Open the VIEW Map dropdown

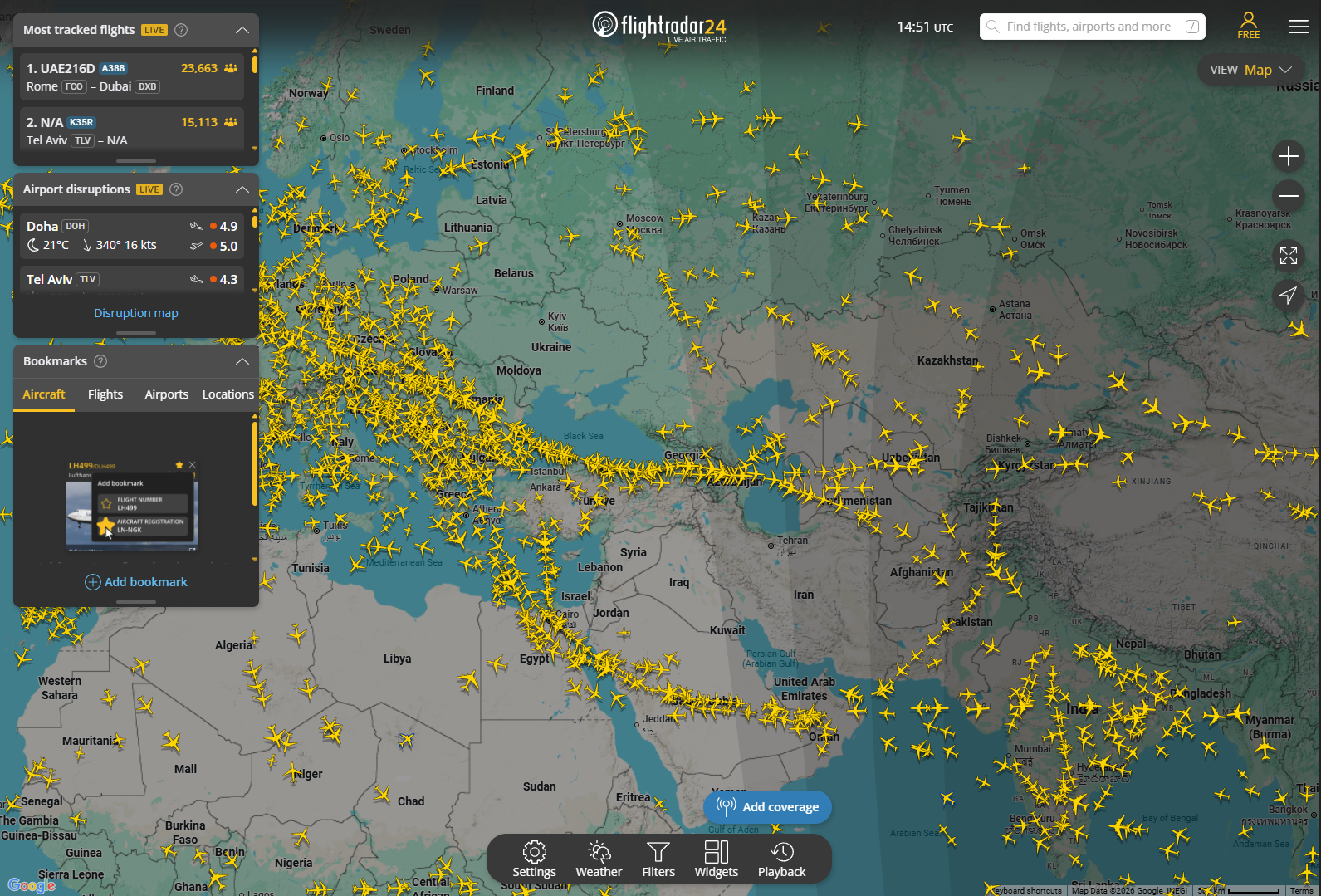point(1250,70)
